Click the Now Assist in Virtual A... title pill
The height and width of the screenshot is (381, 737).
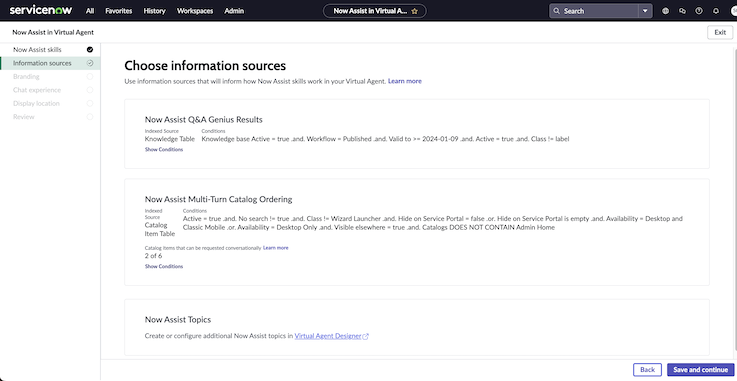[375, 11]
